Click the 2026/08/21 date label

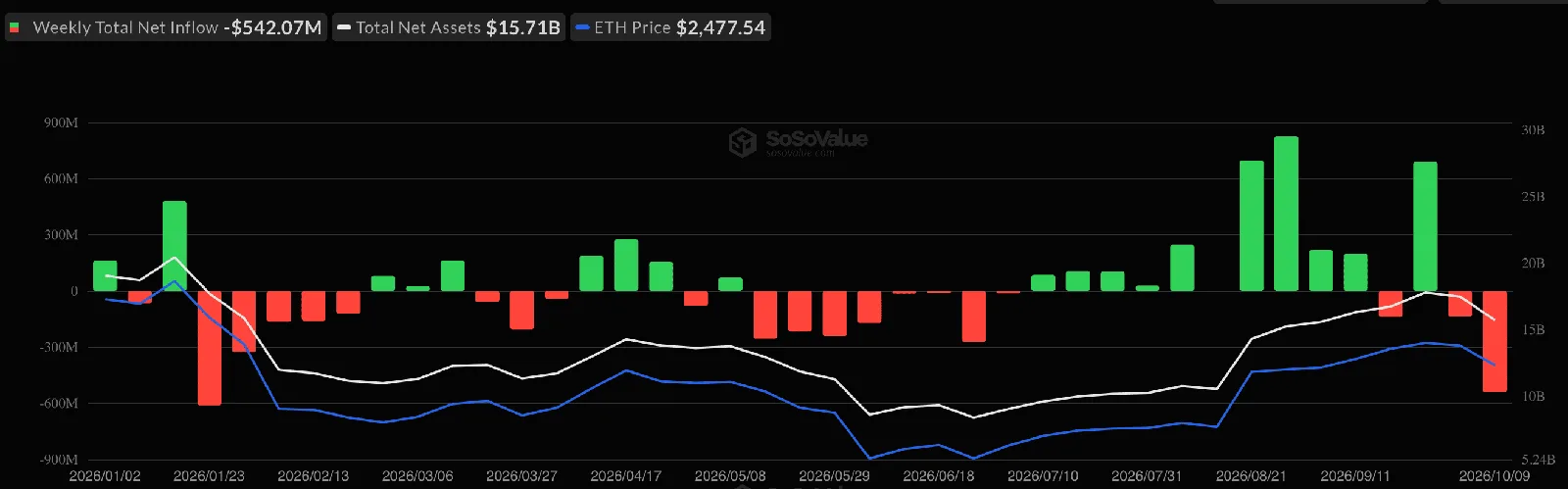coord(1251,476)
